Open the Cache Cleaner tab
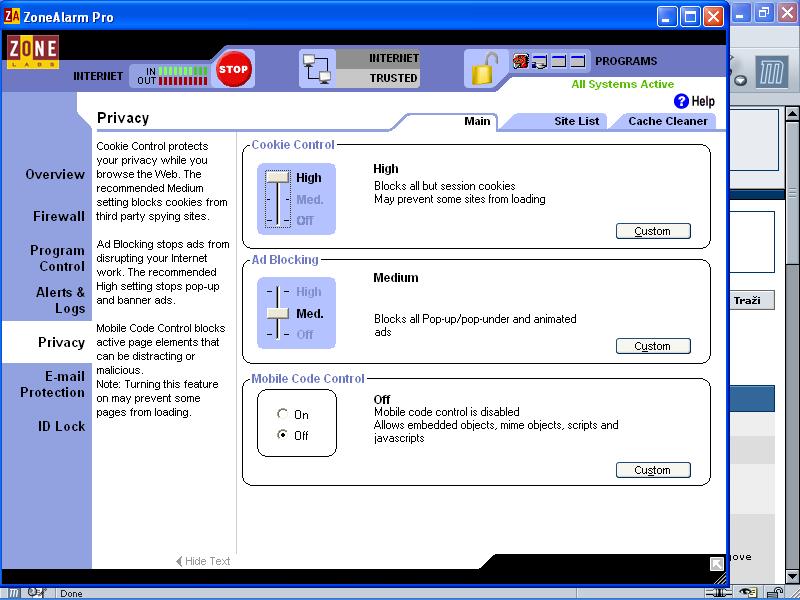 668,121
